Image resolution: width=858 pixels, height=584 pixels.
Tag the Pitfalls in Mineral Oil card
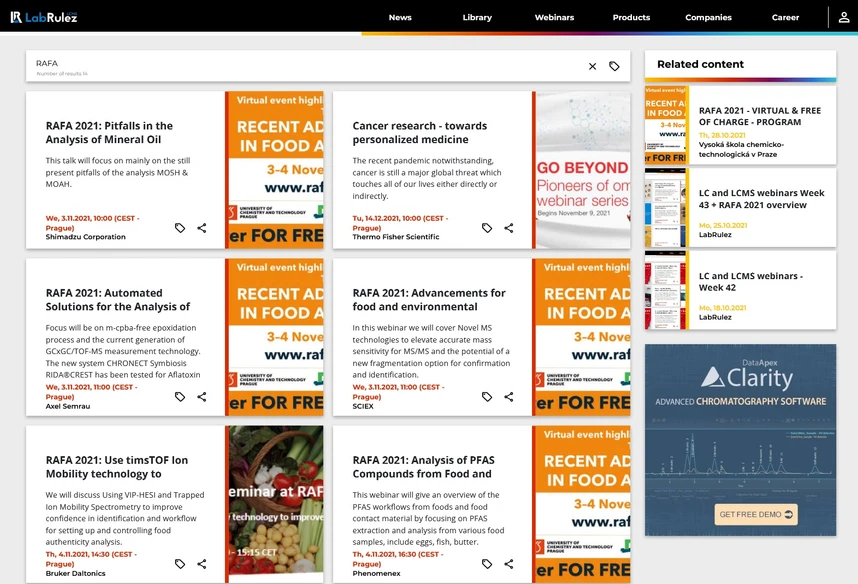click(180, 228)
